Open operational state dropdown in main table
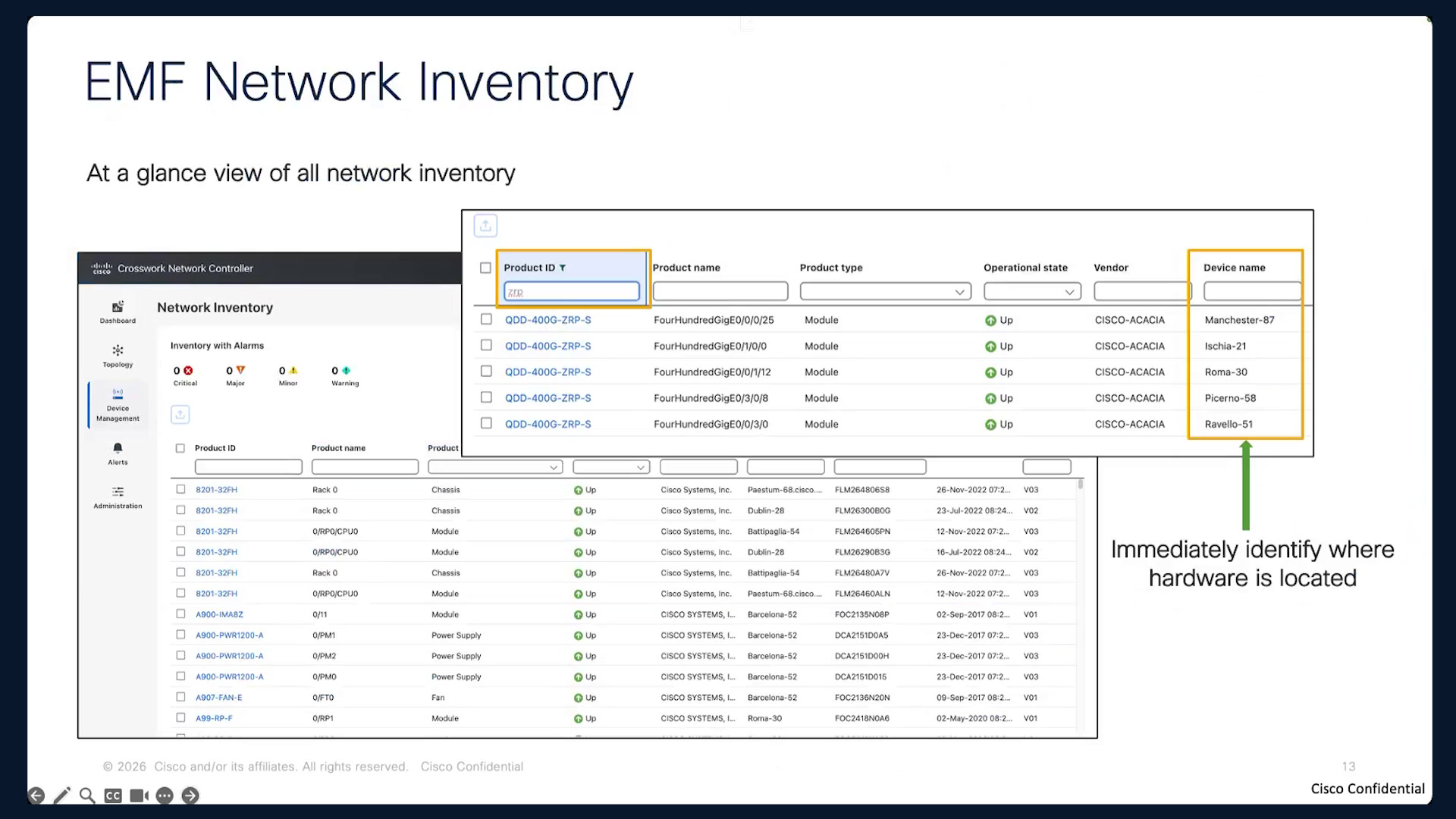 point(611,467)
